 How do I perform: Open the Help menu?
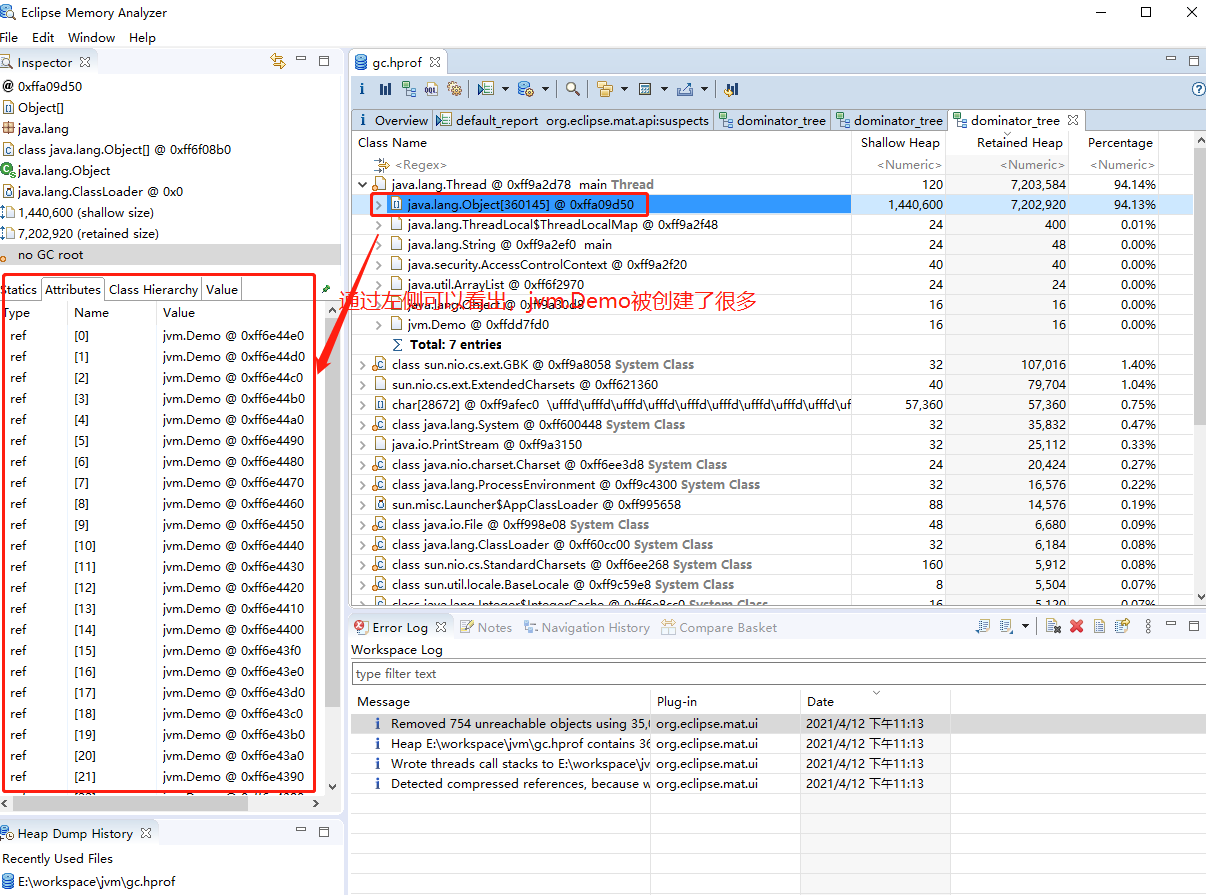click(142, 37)
